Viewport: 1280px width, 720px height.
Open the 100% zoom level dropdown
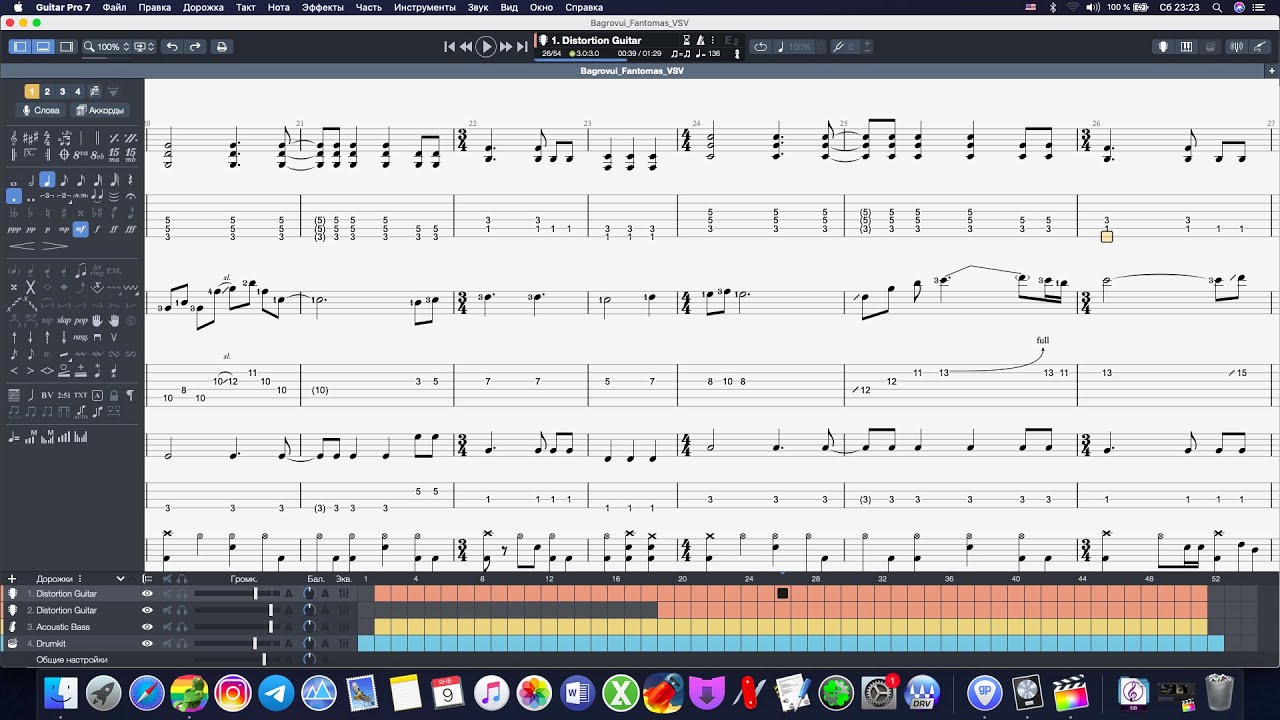pyautogui.click(x=107, y=46)
